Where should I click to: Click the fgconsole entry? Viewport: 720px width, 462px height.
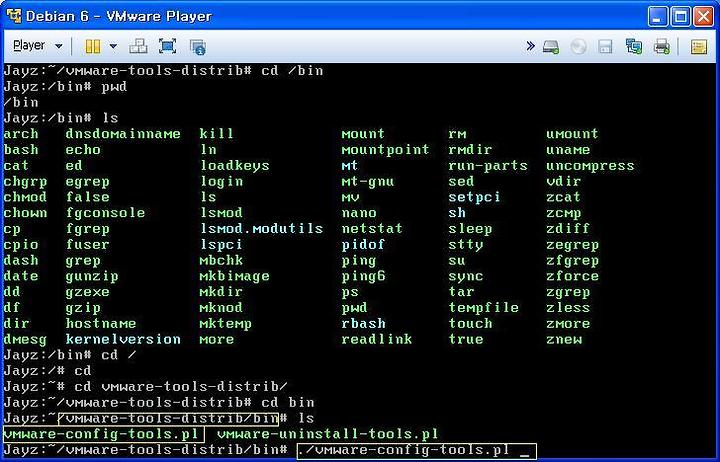pos(105,213)
